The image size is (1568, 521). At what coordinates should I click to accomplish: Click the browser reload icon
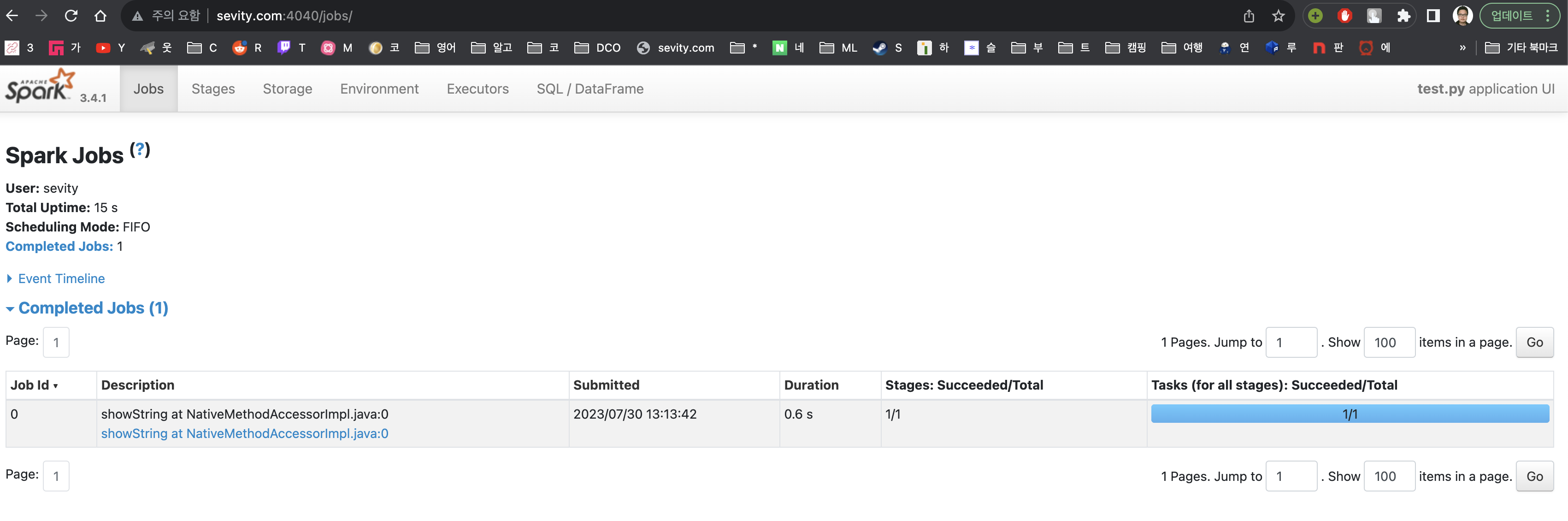pos(71,16)
